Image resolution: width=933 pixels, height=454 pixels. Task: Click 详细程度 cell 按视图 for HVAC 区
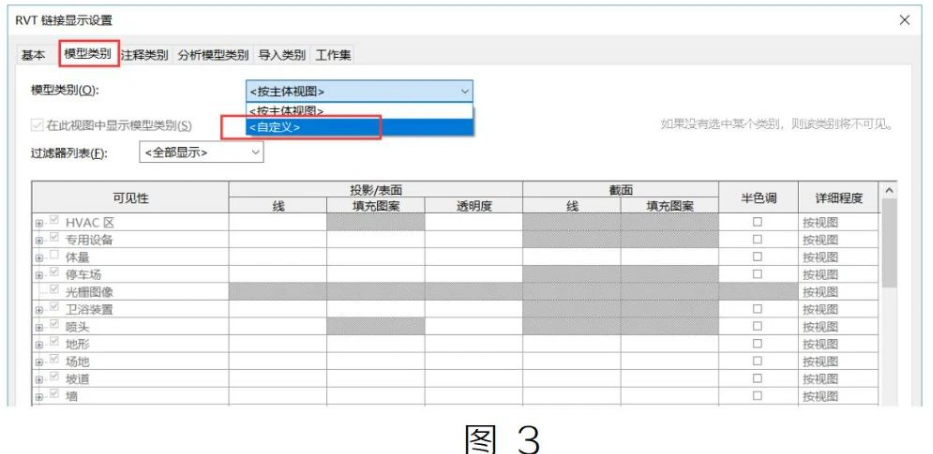tap(838, 223)
